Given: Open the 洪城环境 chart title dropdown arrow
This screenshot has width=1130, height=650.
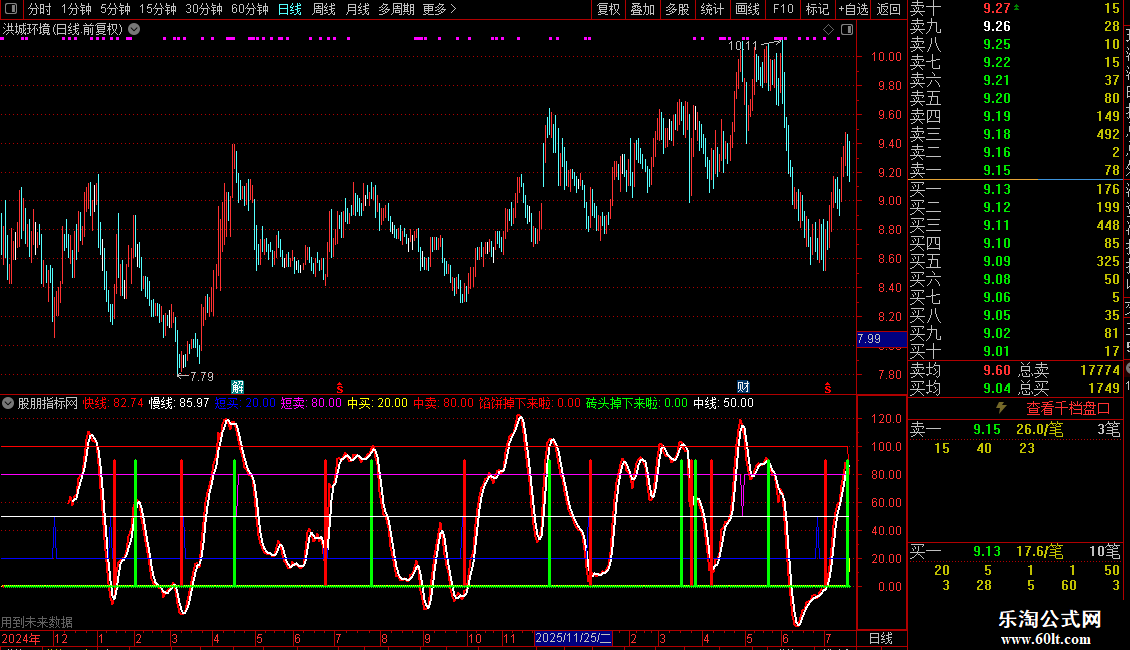Looking at the screenshot, I should 134,30.
